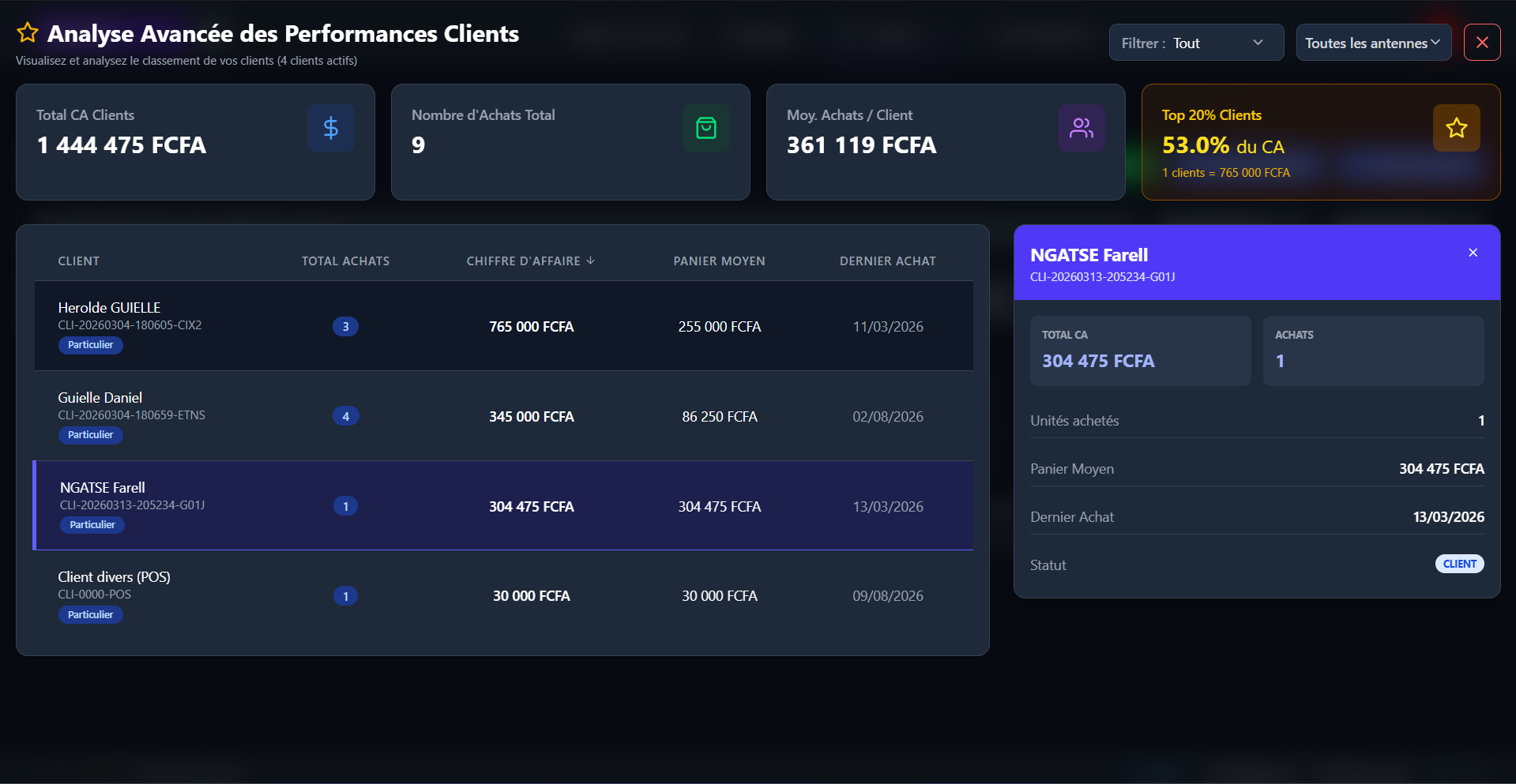This screenshot has width=1516, height=784.
Task: Click the users icon on Moy. Achats card
Action: (1082, 128)
